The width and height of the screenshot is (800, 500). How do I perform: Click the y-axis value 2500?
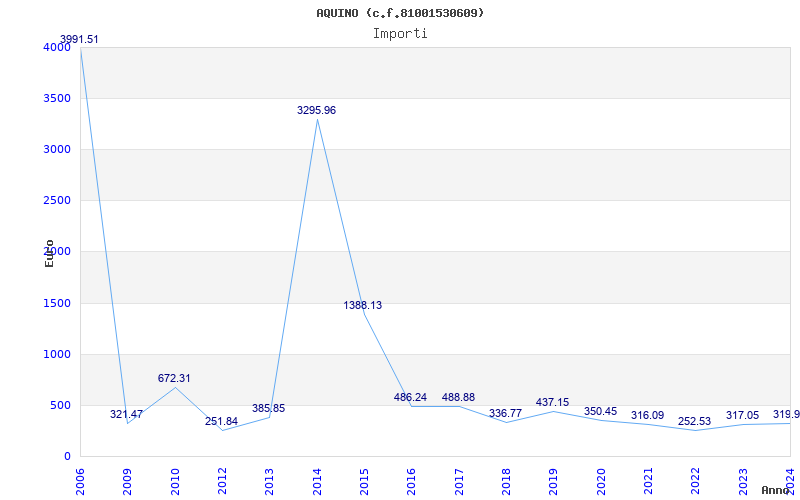pyautogui.click(x=57, y=201)
